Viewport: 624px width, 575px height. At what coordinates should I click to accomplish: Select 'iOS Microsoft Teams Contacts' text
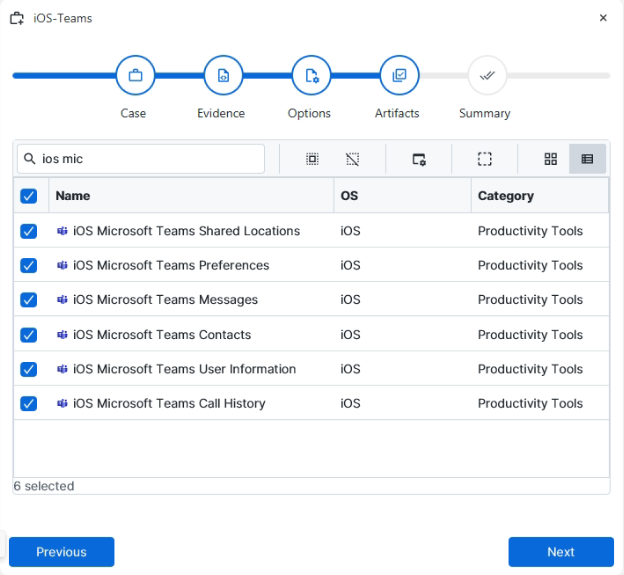point(162,335)
